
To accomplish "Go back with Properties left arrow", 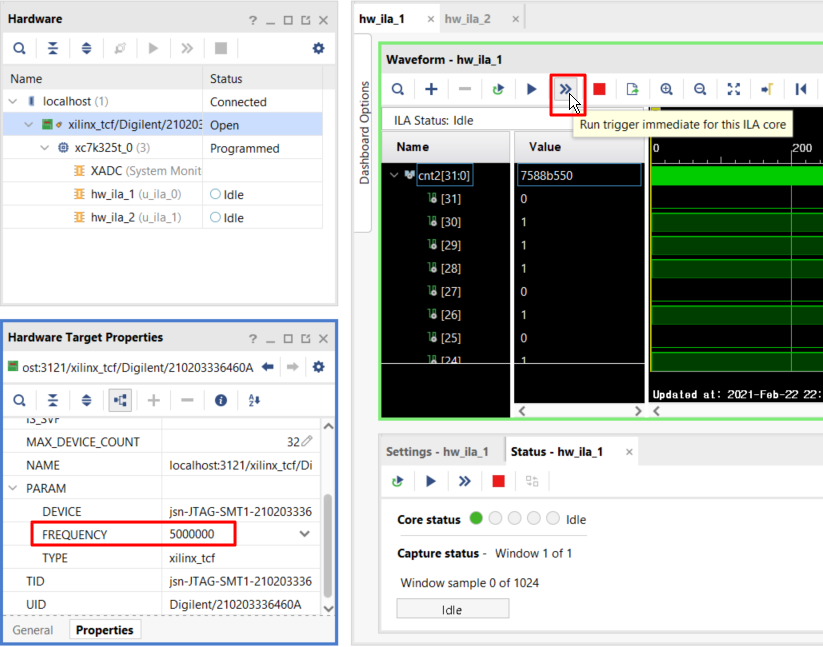I will coord(268,367).
